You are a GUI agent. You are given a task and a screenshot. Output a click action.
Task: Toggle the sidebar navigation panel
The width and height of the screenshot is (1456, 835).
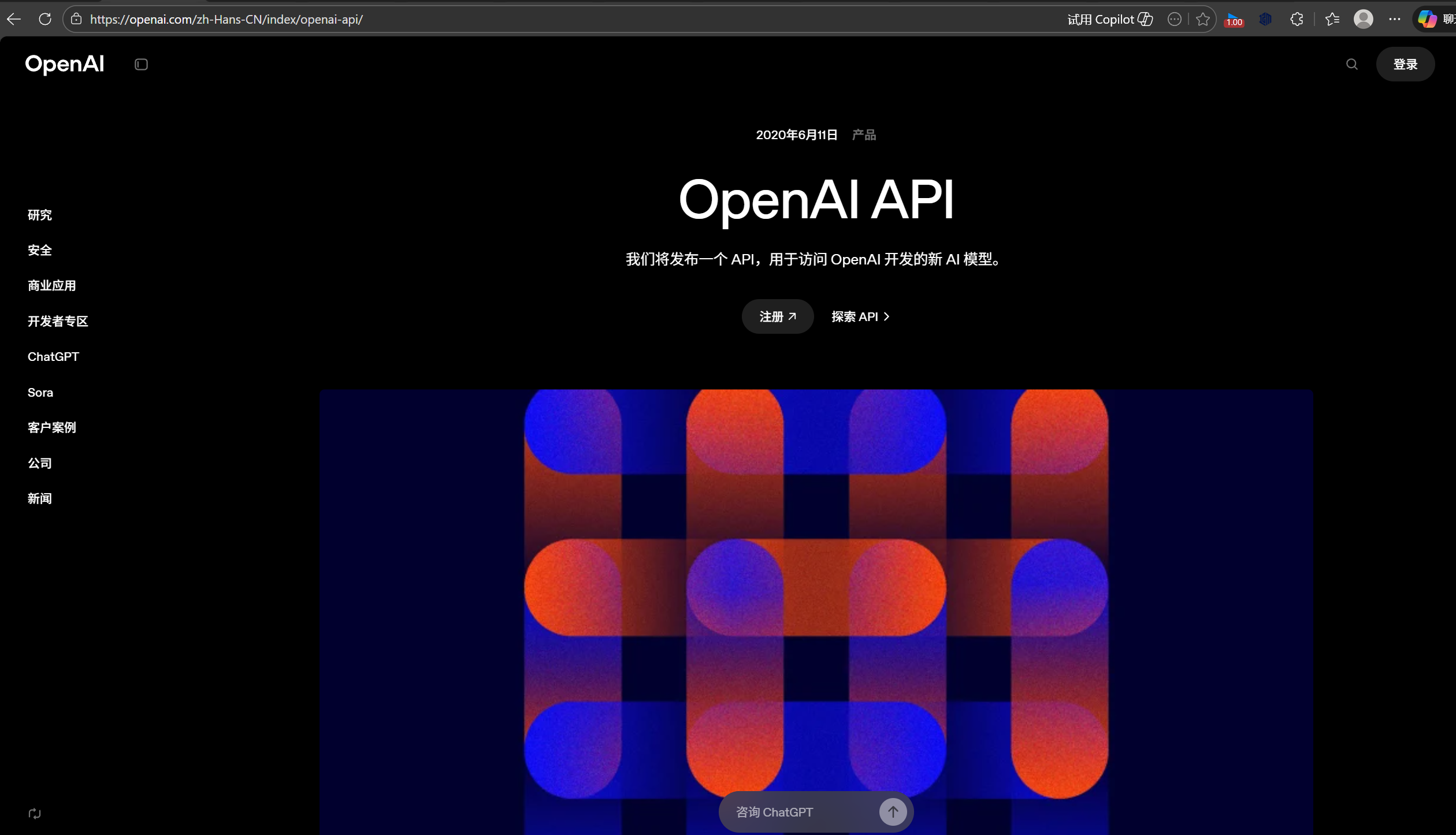(141, 64)
